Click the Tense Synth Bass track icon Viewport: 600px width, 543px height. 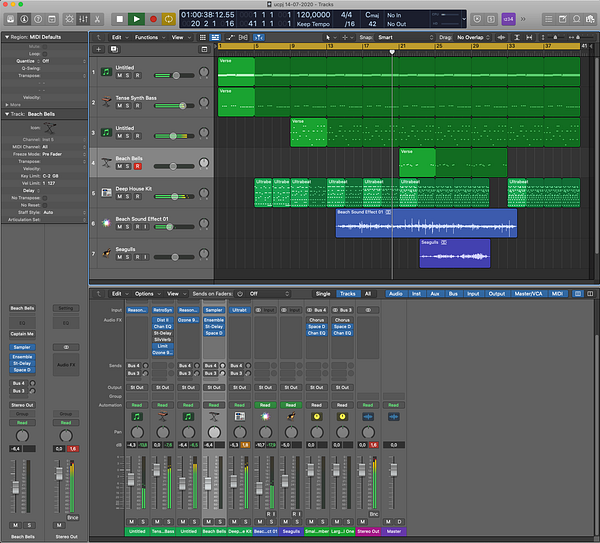coord(107,101)
